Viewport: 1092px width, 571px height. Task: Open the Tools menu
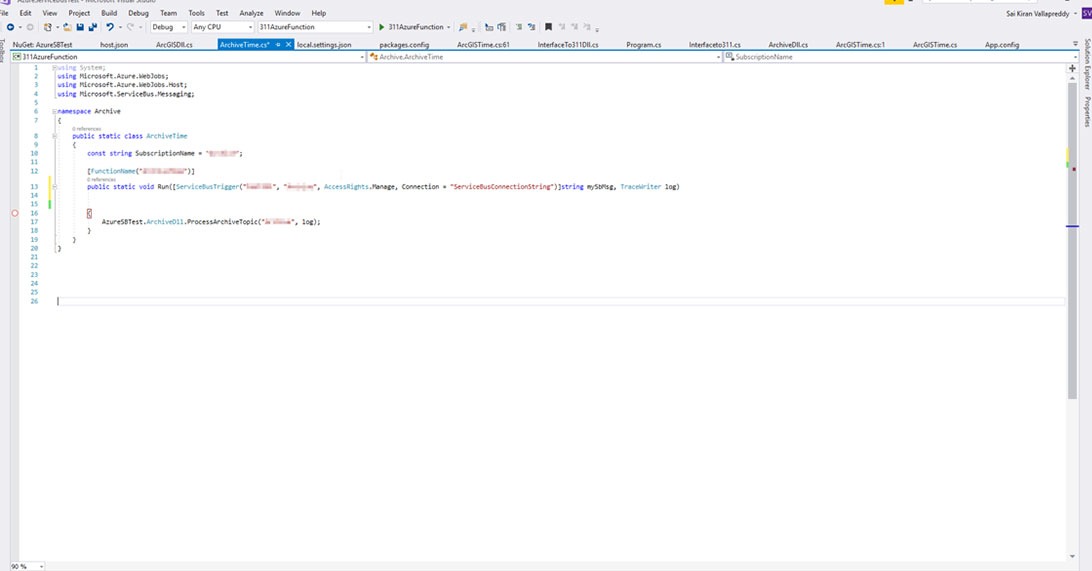196,13
